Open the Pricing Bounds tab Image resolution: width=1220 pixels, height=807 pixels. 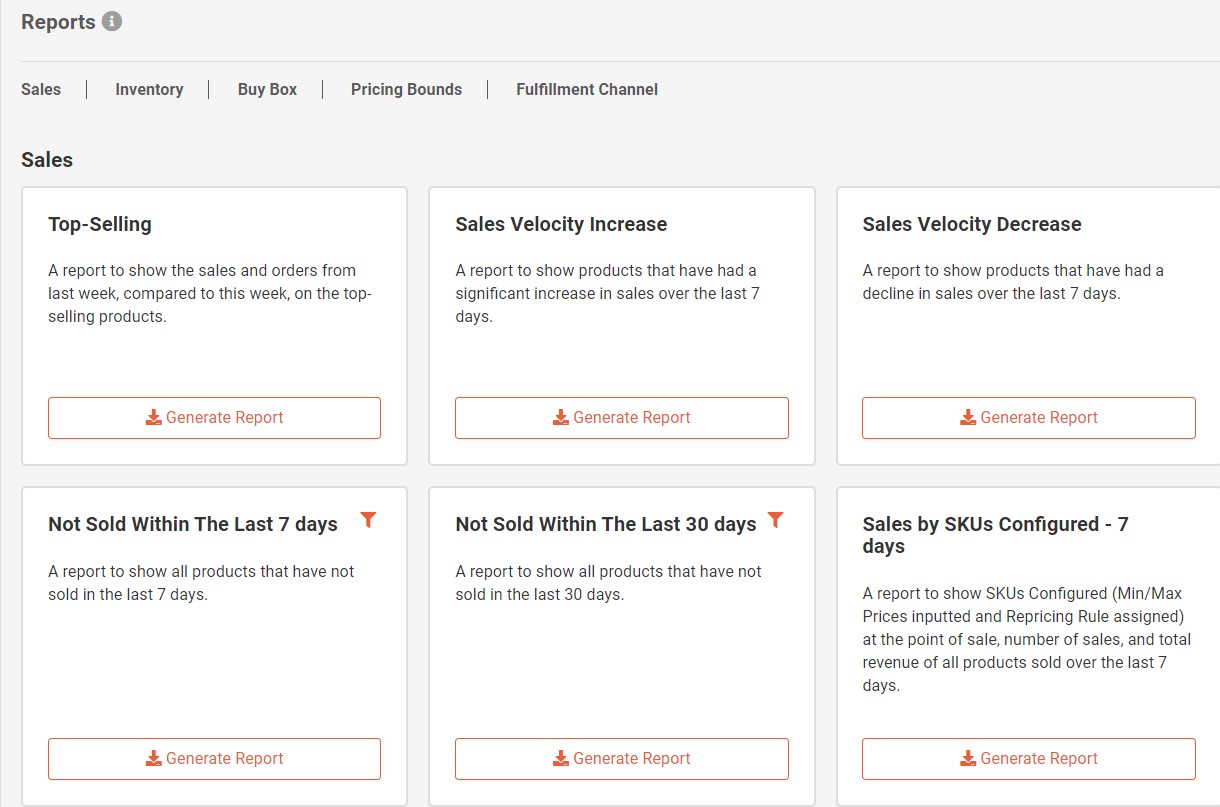[x=406, y=89]
